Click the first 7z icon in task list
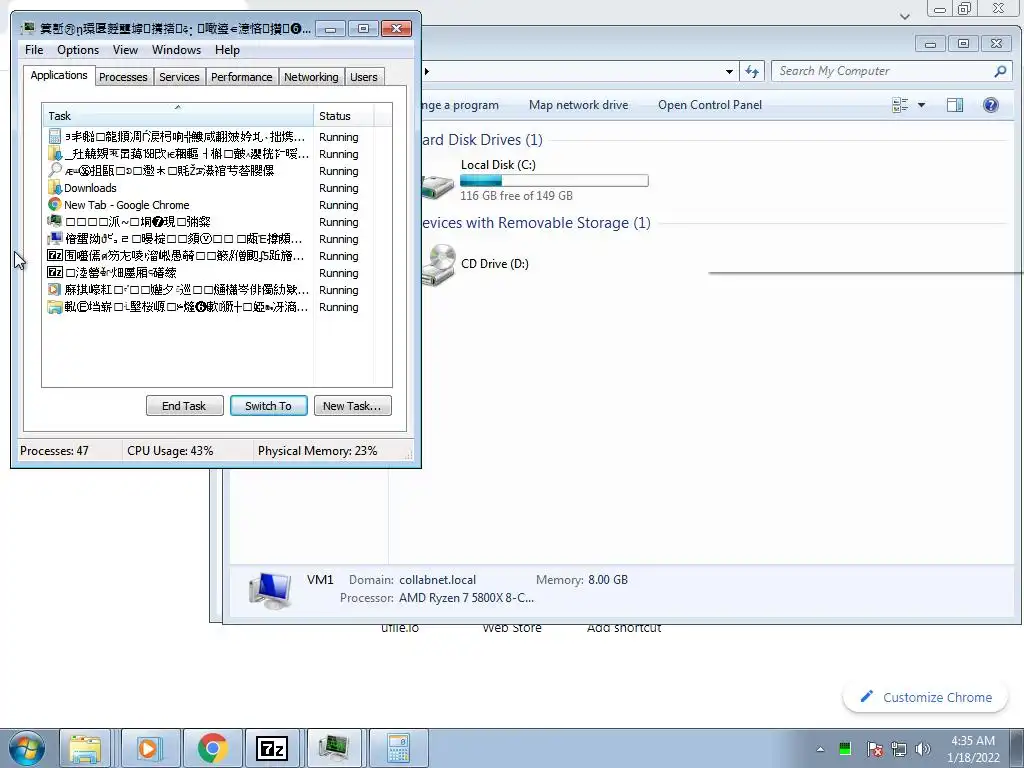The image size is (1024, 768). click(55, 255)
